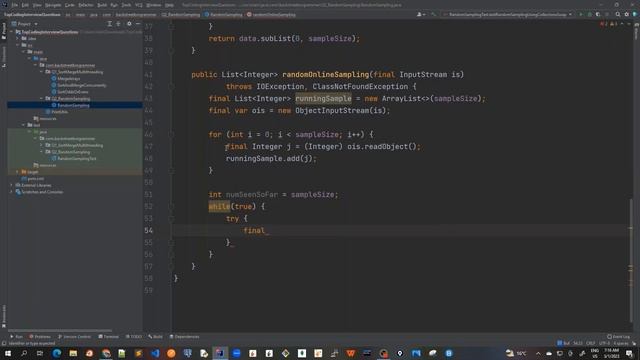
Task: Open the run configuration dropdown
Action: pos(508,14)
